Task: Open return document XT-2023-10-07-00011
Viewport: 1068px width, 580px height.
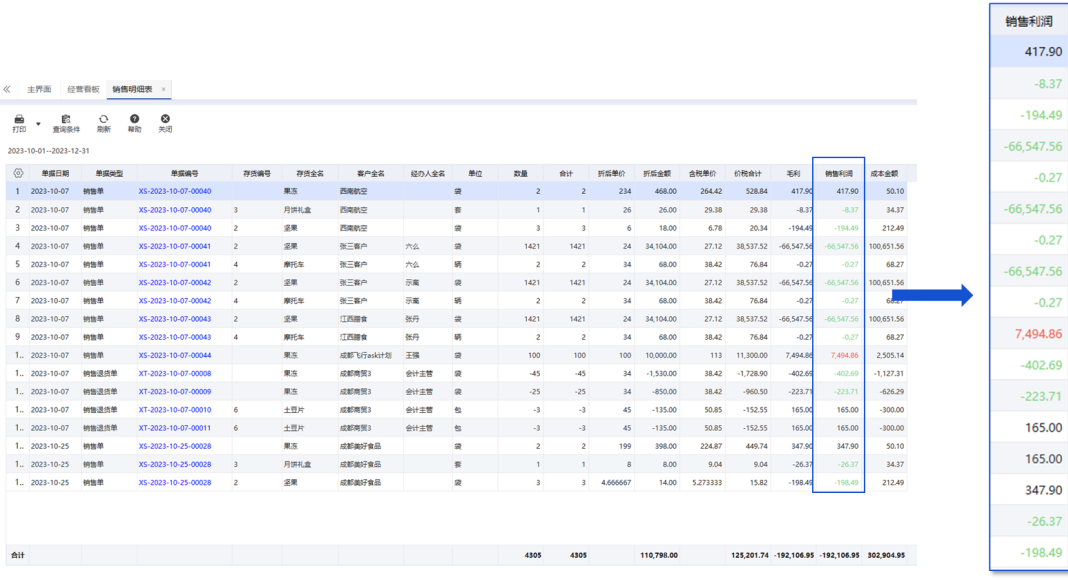Action: (175, 428)
